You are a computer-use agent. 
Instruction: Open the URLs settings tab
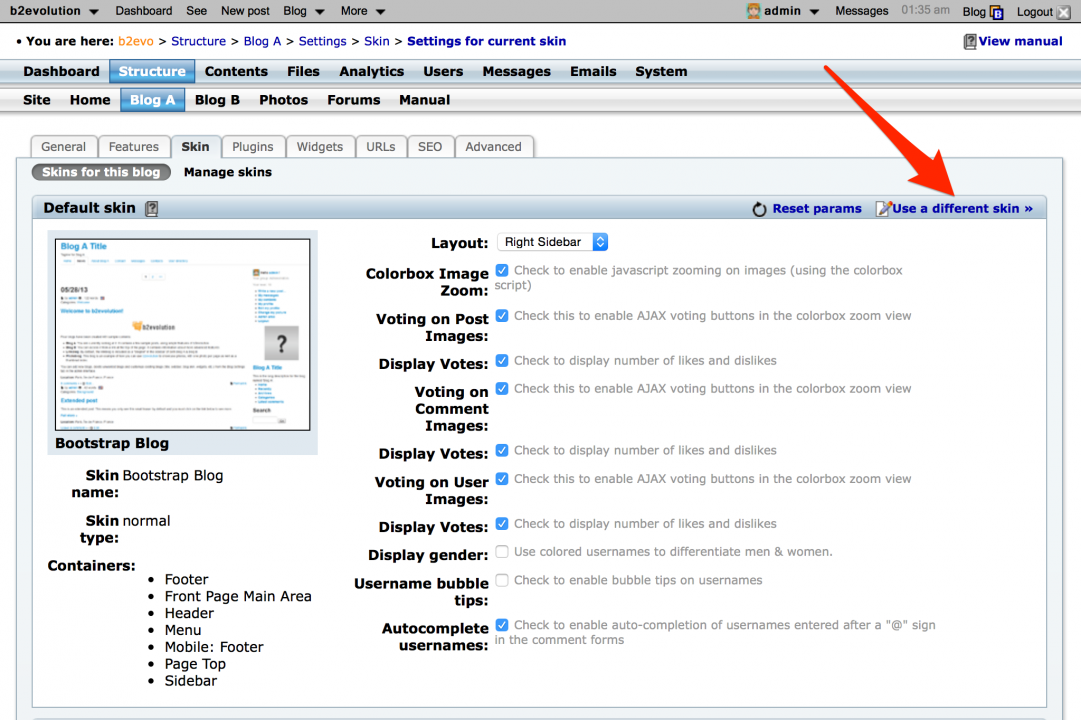click(381, 147)
